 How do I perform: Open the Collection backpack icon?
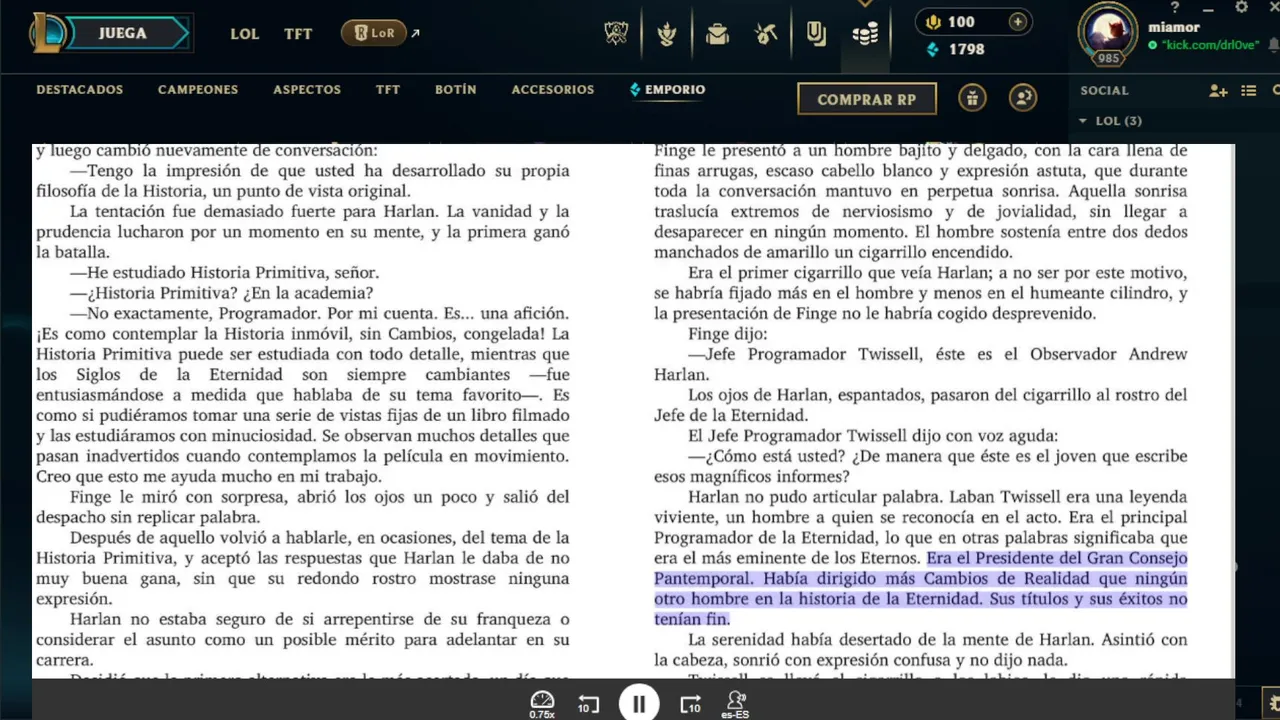click(716, 34)
